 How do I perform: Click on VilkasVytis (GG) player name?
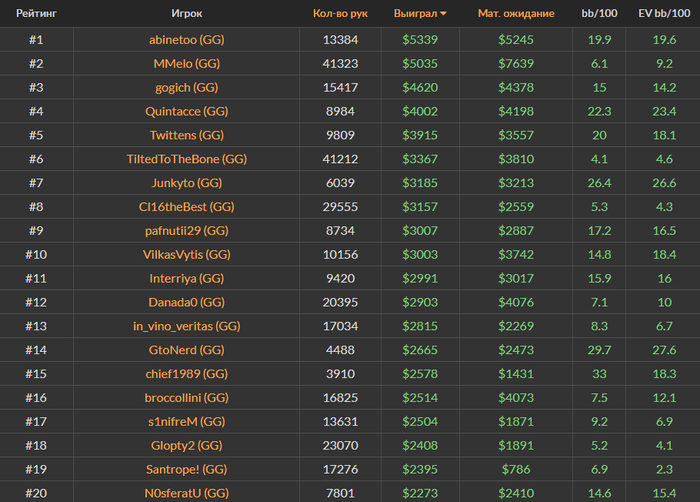click(x=186, y=255)
